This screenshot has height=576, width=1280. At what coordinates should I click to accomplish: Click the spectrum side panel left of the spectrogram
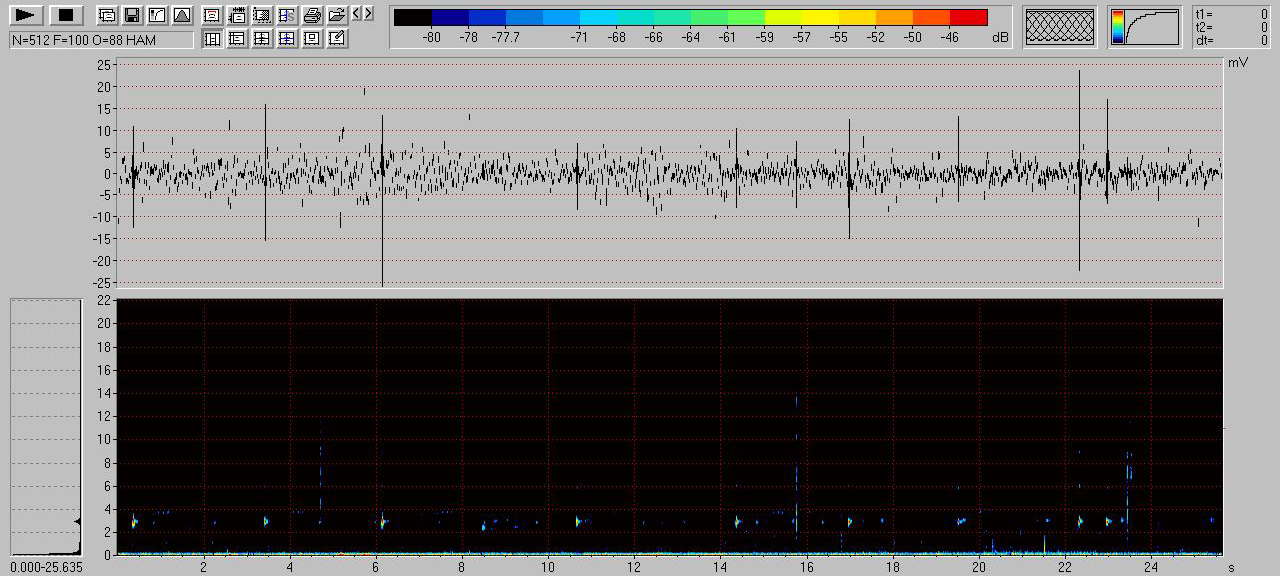45,427
